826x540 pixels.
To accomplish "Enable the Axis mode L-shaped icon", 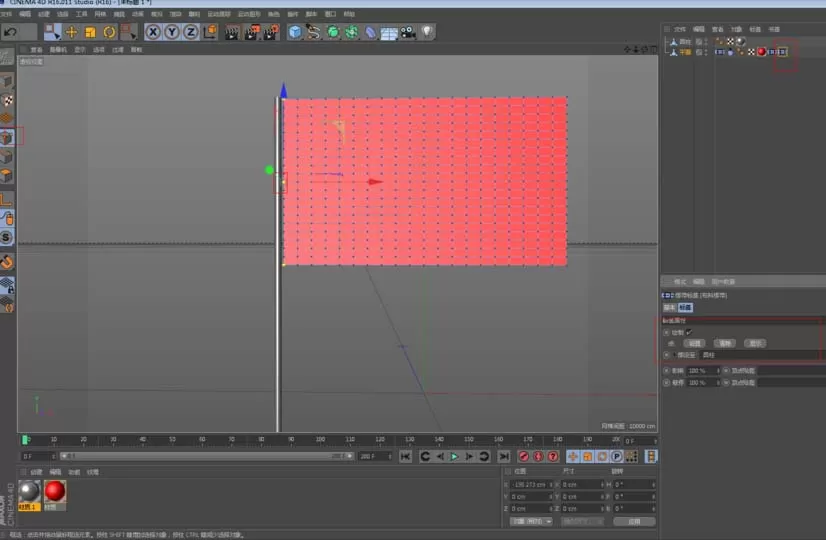I will coord(7,199).
